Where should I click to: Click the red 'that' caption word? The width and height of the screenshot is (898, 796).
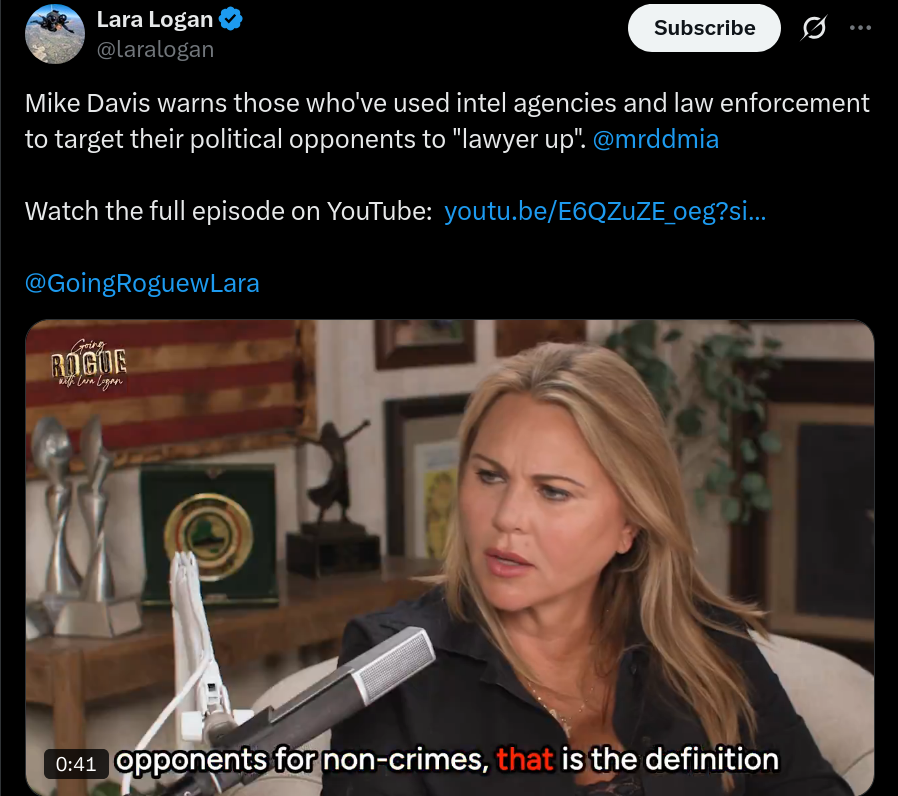(525, 759)
